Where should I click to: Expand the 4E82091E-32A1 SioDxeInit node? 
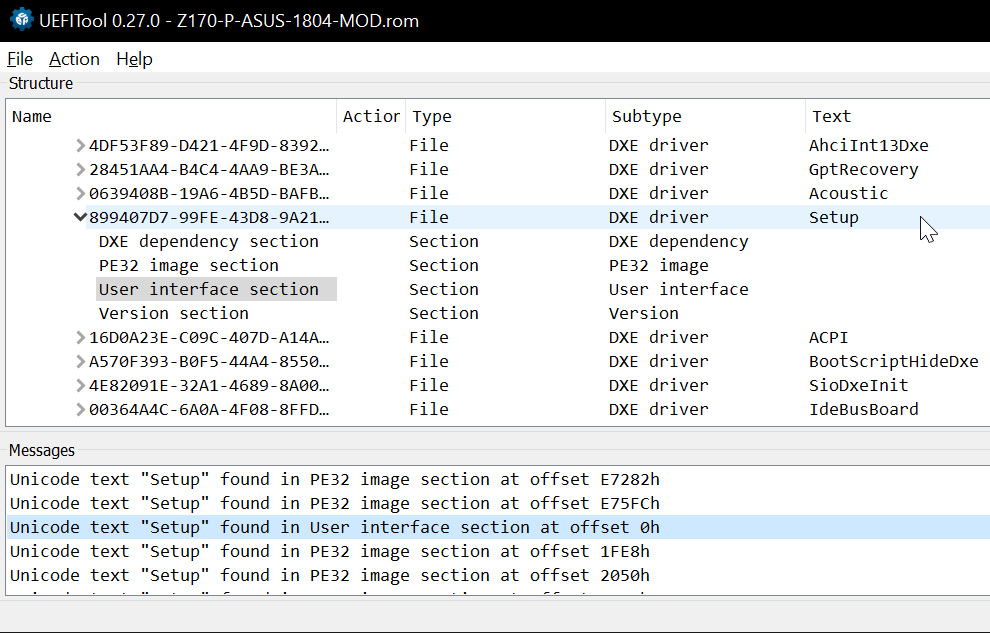(80, 386)
